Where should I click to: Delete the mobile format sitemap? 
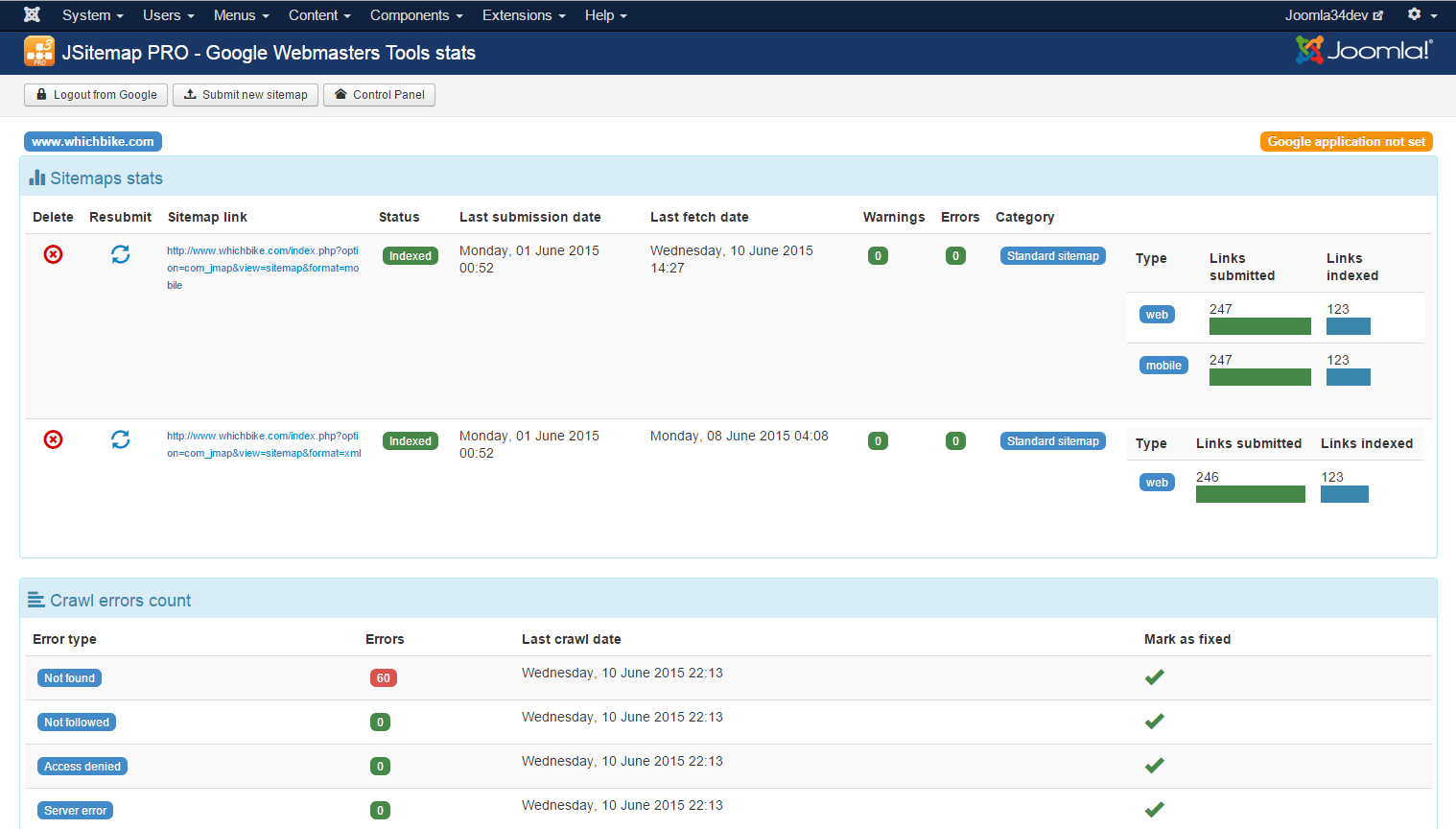[54, 254]
